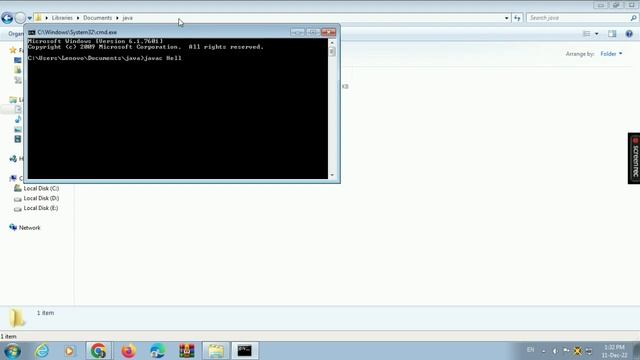Switch to Windows Explorer taskbar button
Image resolution: width=640 pixels, height=360 pixels.
tap(216, 351)
